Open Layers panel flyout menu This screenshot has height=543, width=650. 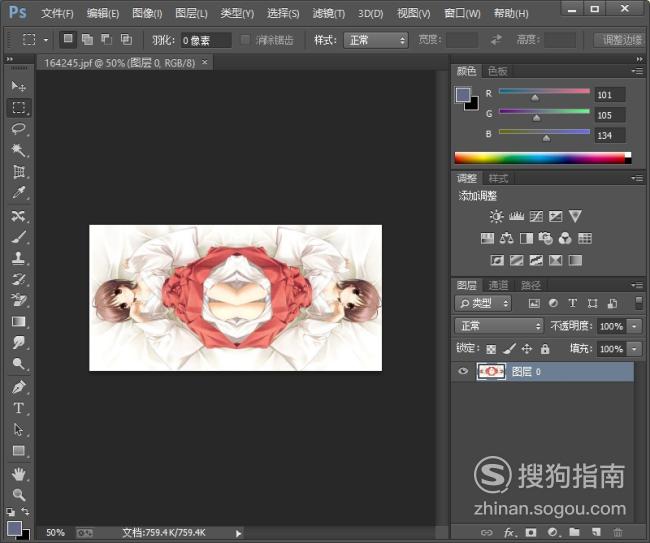(x=638, y=285)
